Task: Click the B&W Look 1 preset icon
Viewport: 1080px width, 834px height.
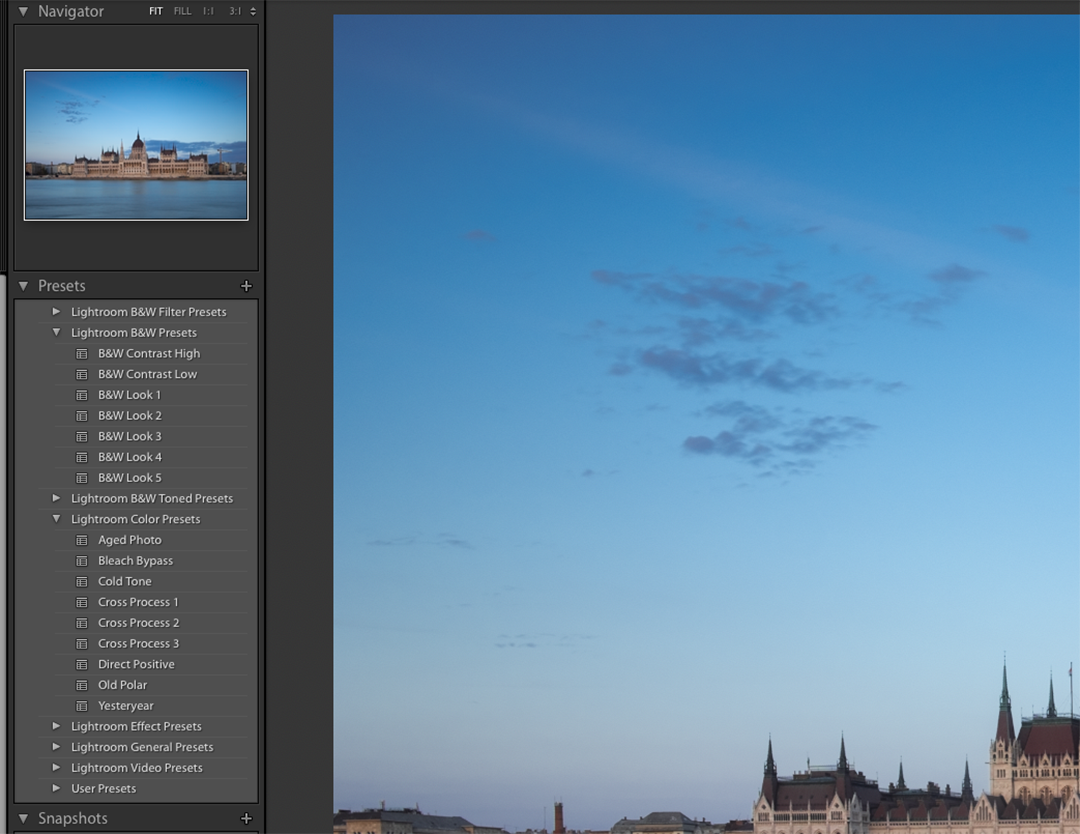Action: point(82,395)
